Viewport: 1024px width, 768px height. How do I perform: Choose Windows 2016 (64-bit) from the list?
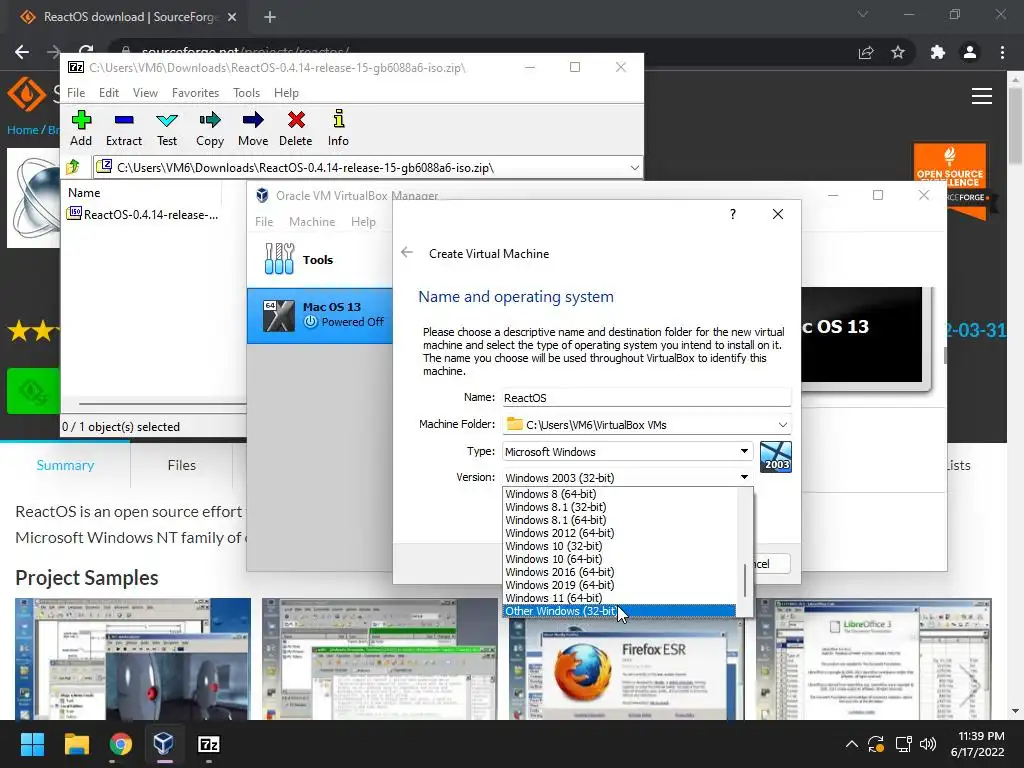[619, 571]
